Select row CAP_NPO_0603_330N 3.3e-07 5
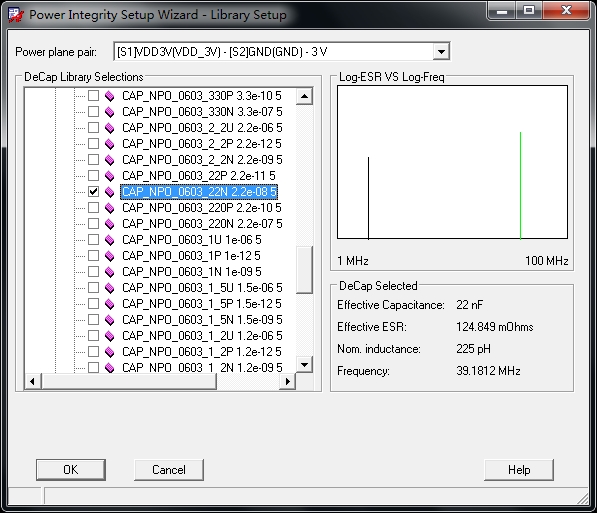Image resolution: width=597 pixels, height=513 pixels. [202, 112]
